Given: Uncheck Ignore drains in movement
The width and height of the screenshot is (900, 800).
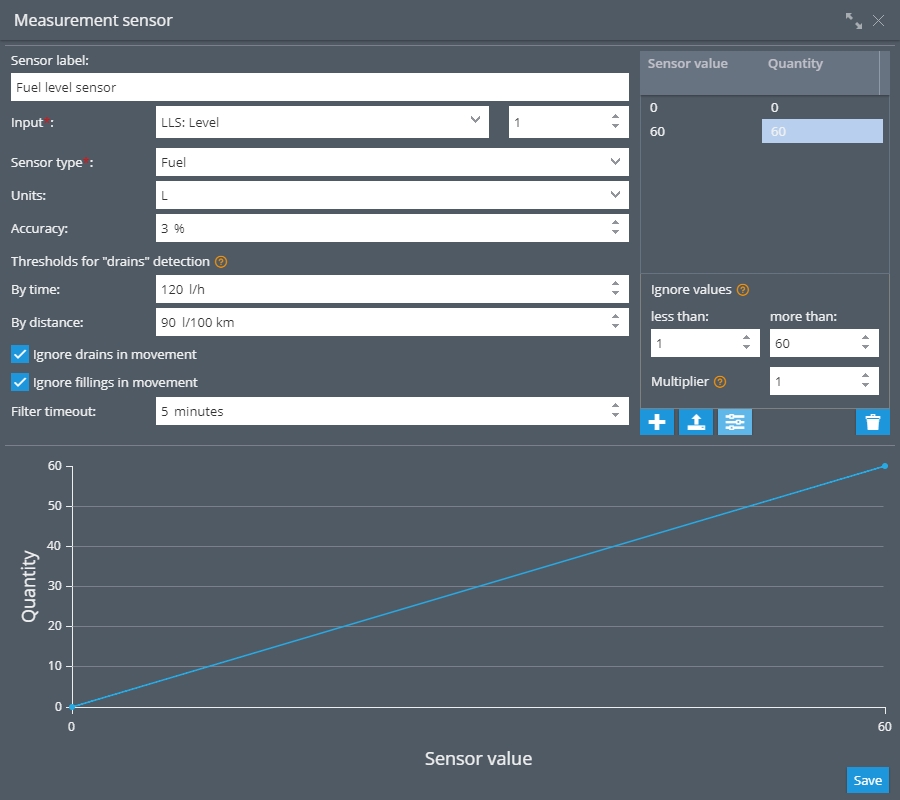Looking at the screenshot, I should [x=20, y=354].
